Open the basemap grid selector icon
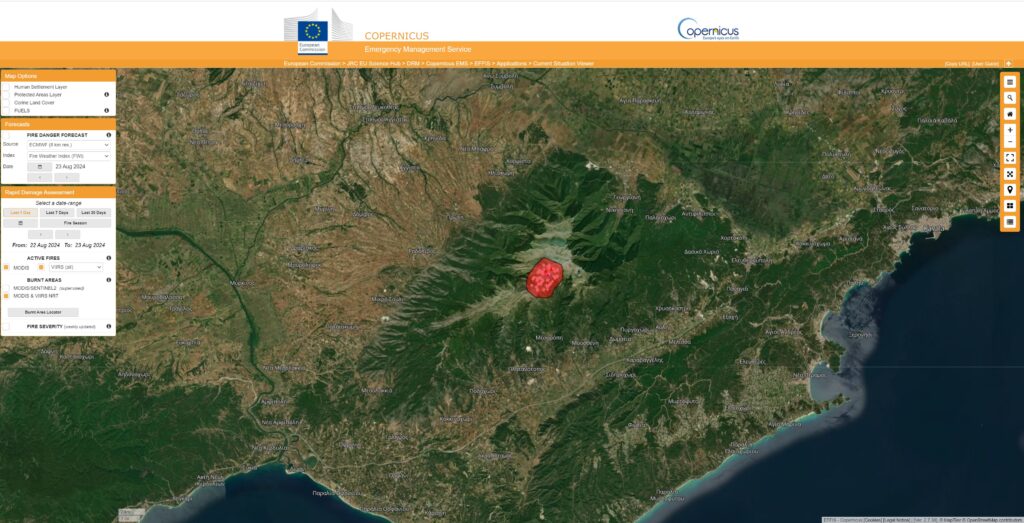 (x=1009, y=205)
